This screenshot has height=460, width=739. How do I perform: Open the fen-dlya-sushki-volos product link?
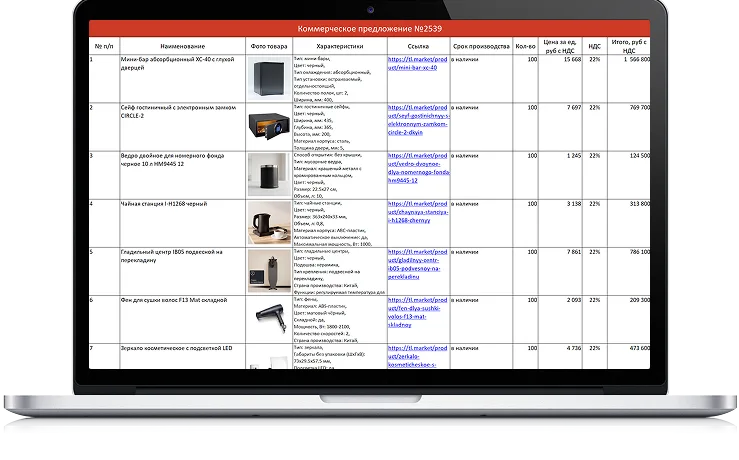click(418, 312)
